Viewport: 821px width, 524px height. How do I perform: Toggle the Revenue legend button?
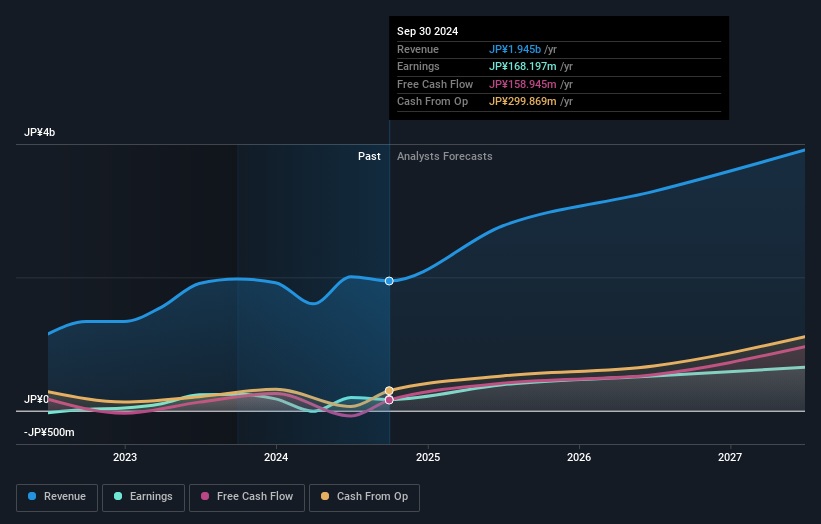coord(57,497)
